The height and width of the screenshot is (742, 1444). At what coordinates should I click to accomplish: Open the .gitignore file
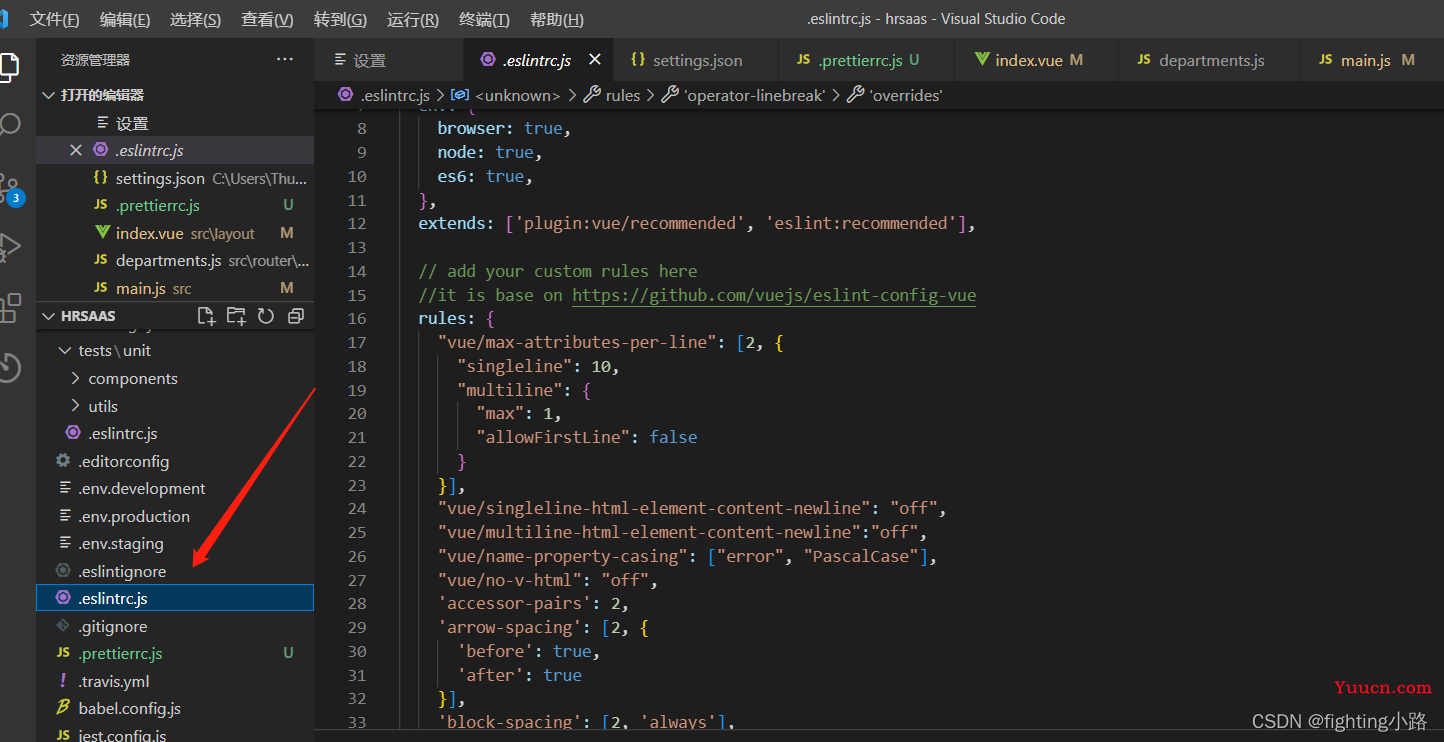tap(175, 626)
